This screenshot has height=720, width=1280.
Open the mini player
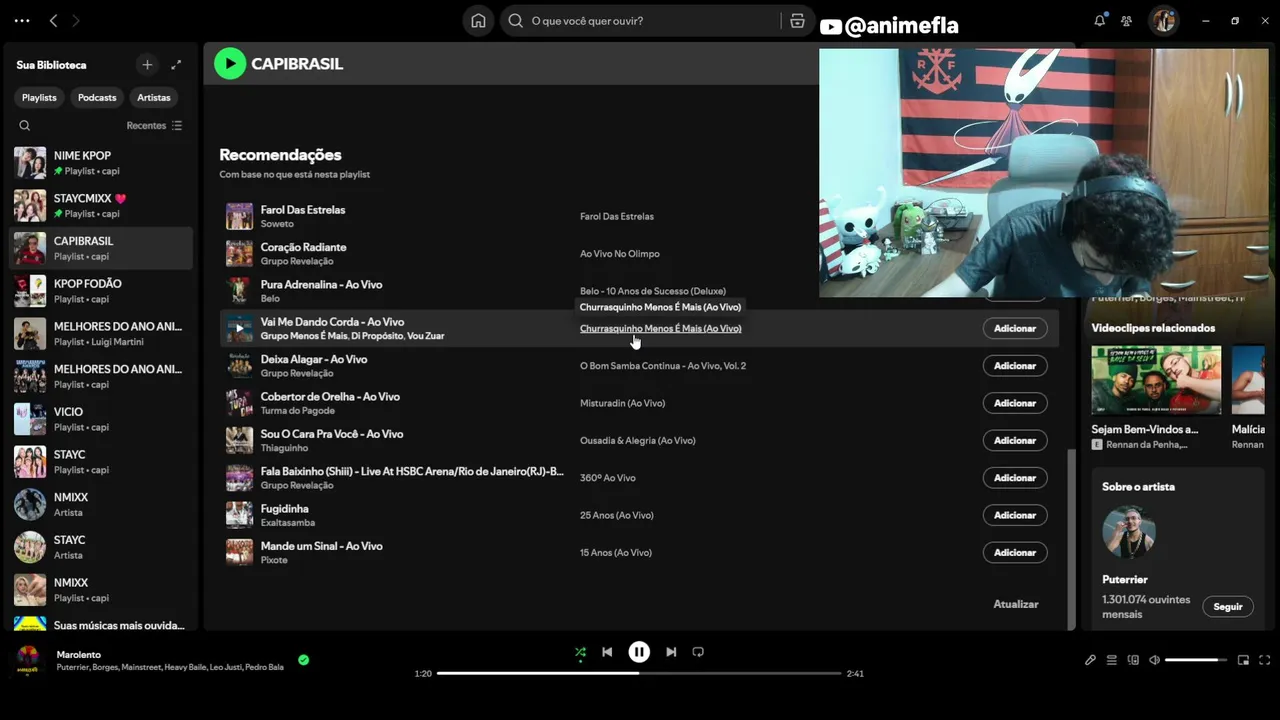1243,660
